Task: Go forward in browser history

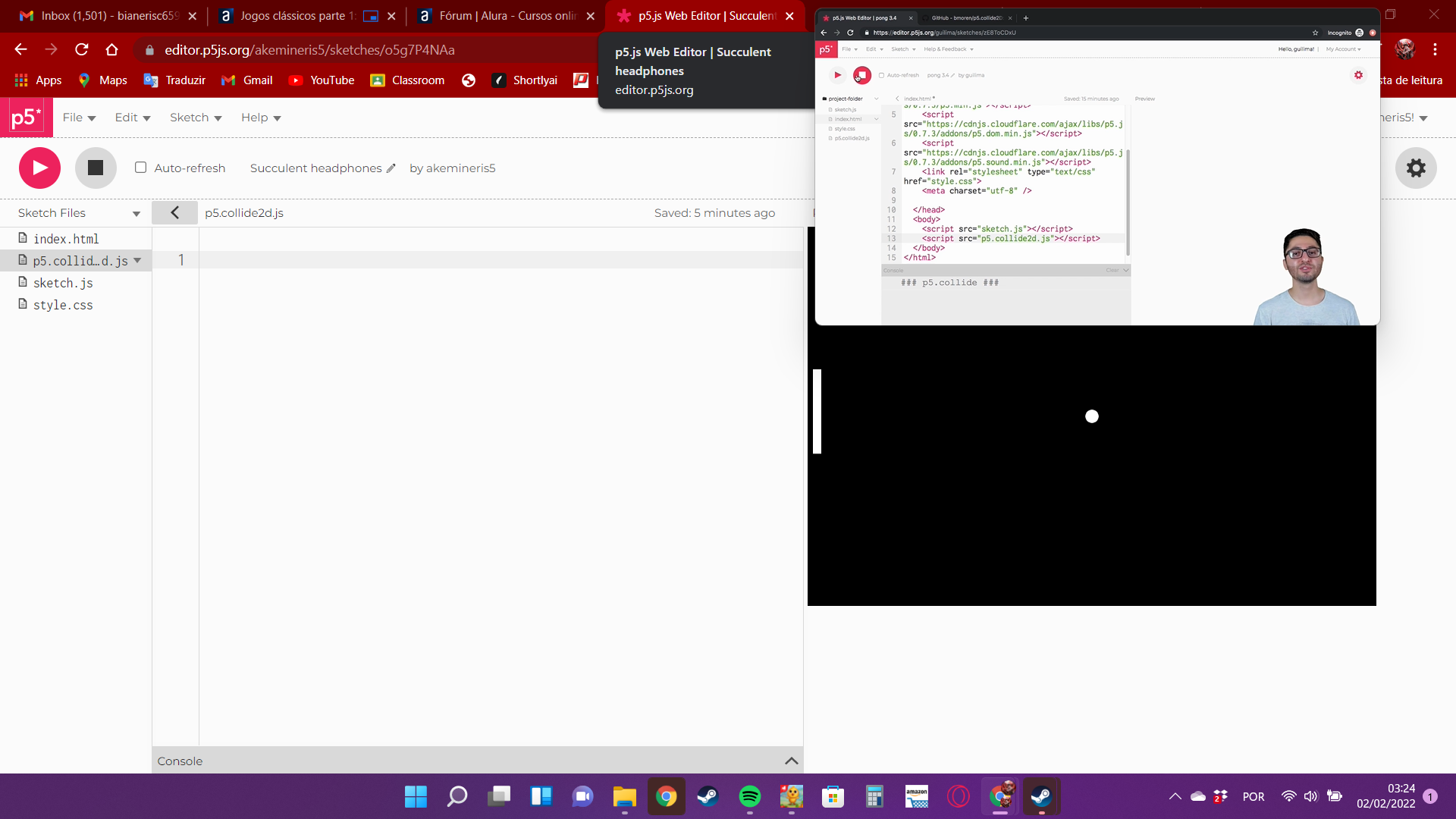Action: (x=51, y=49)
